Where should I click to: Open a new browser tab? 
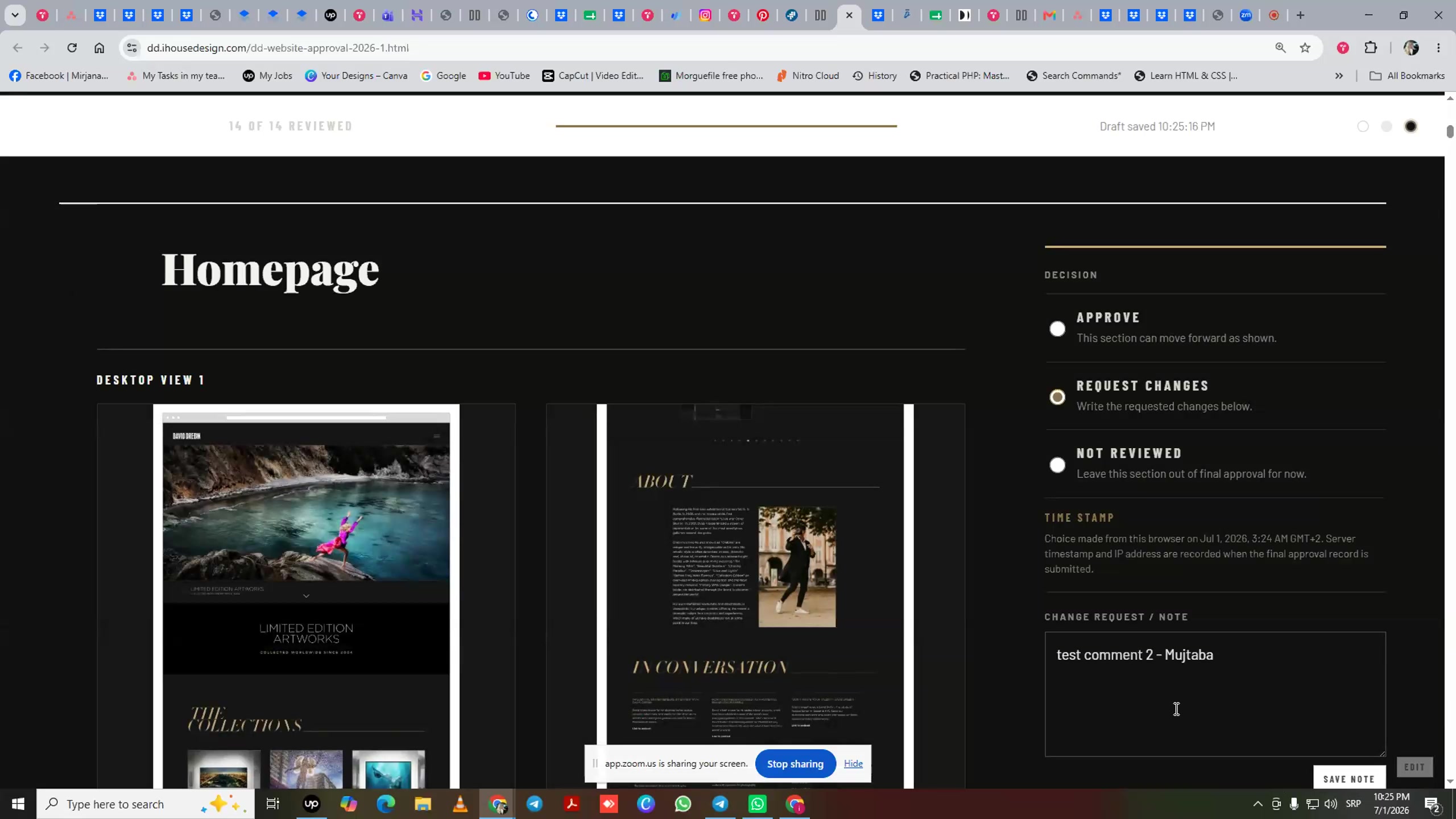pyautogui.click(x=1301, y=15)
